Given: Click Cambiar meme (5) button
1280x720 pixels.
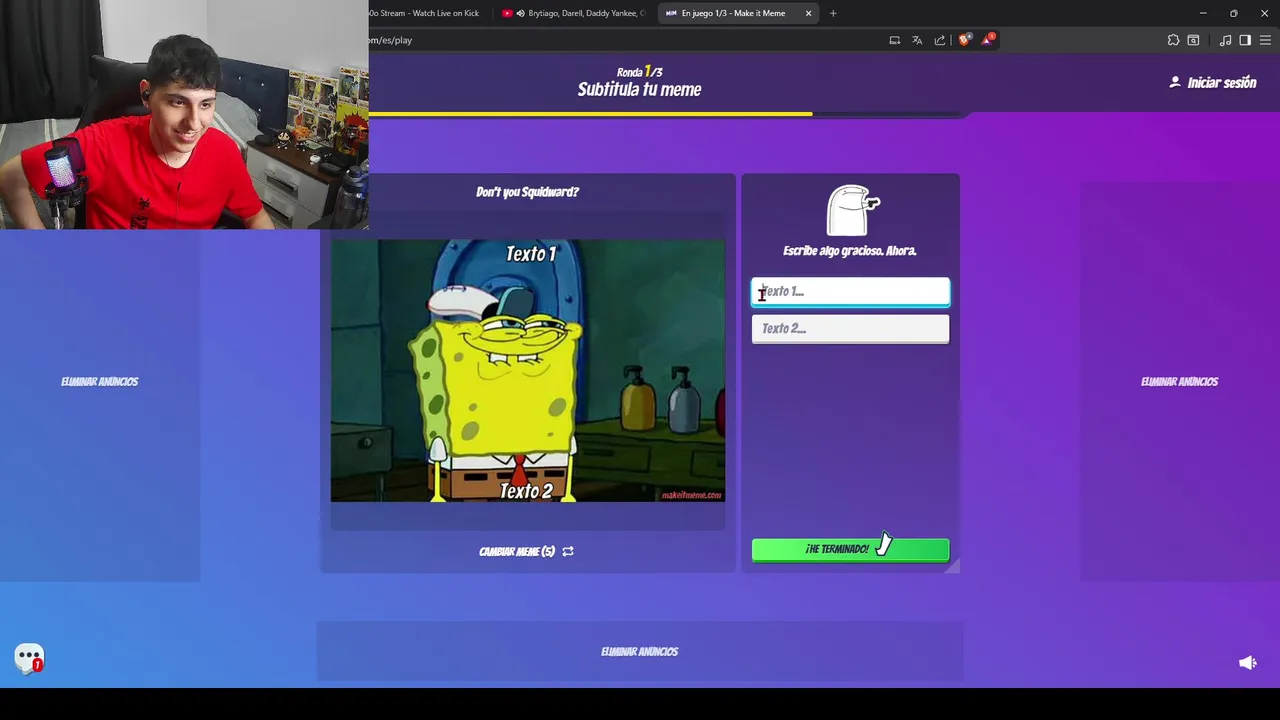Looking at the screenshot, I should pyautogui.click(x=526, y=551).
